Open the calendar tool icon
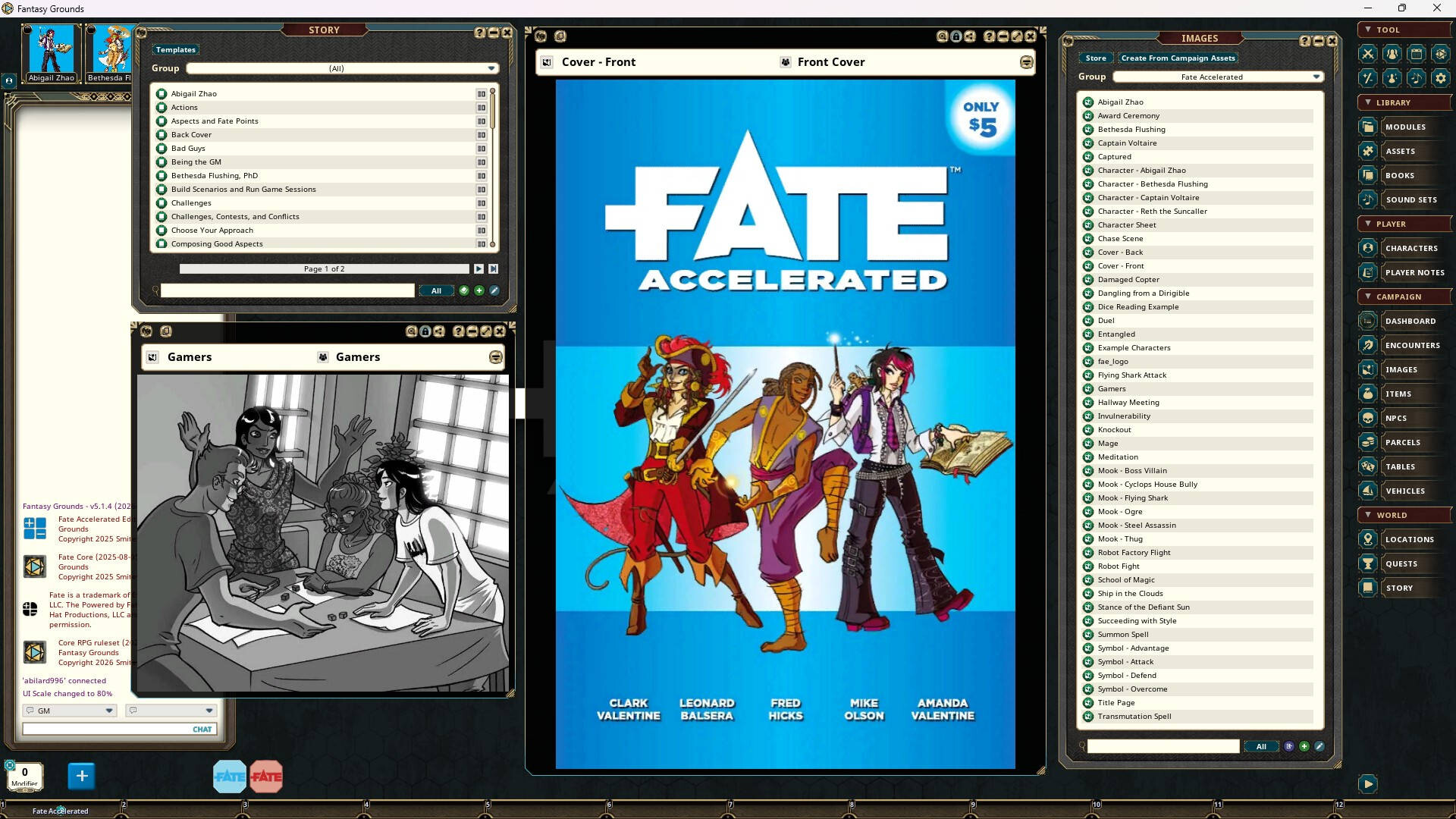Image resolution: width=1456 pixels, height=819 pixels. point(1416,54)
